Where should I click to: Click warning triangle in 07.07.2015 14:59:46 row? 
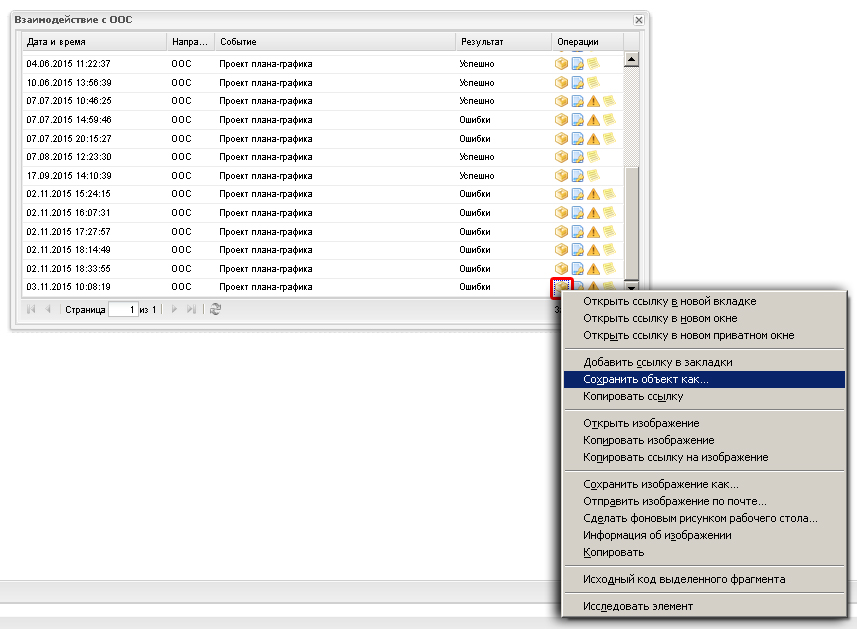tap(593, 120)
